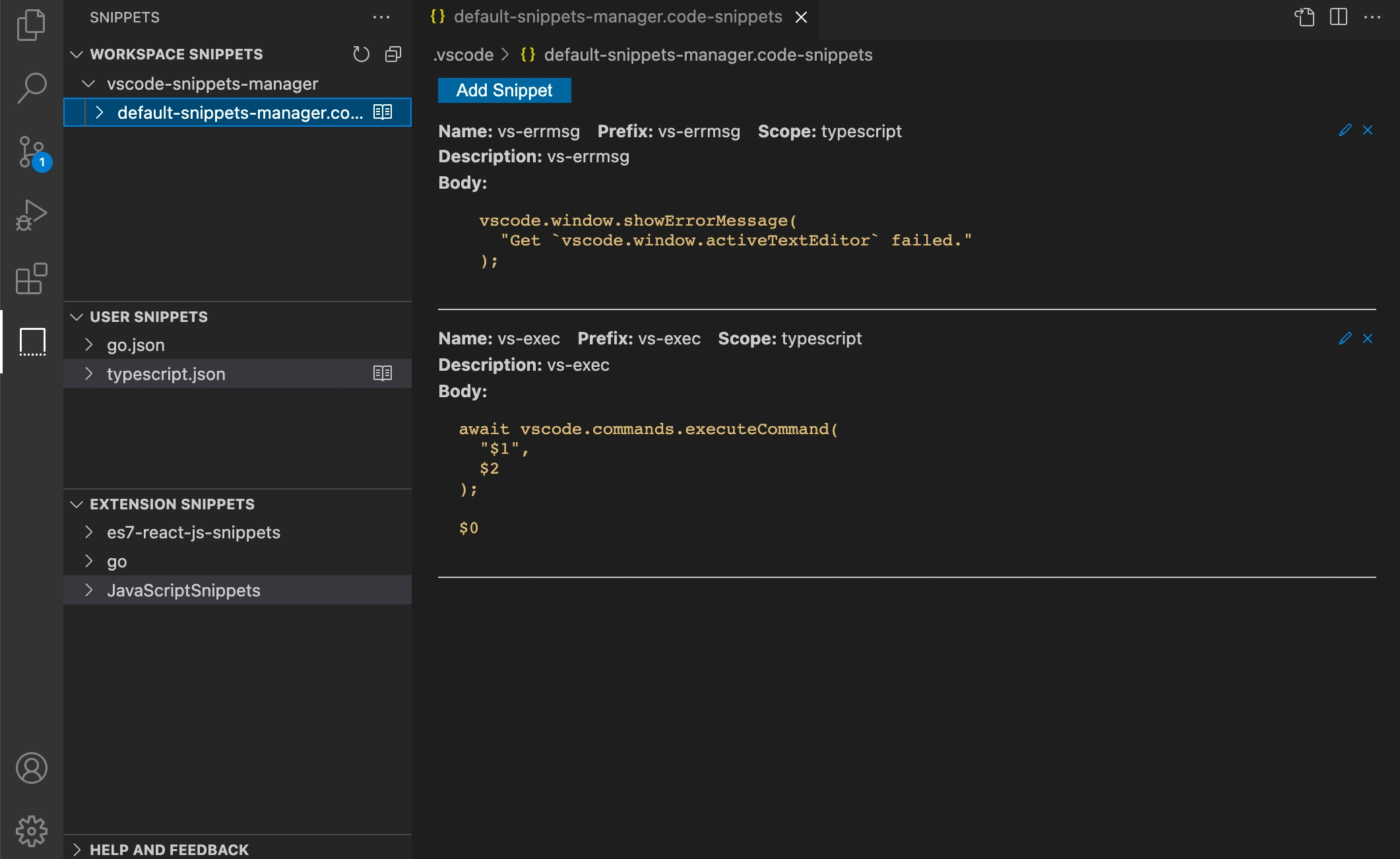Collapse the vscode-snippets-manager folder
Image resolution: width=1400 pixels, height=859 pixels.
(x=88, y=84)
